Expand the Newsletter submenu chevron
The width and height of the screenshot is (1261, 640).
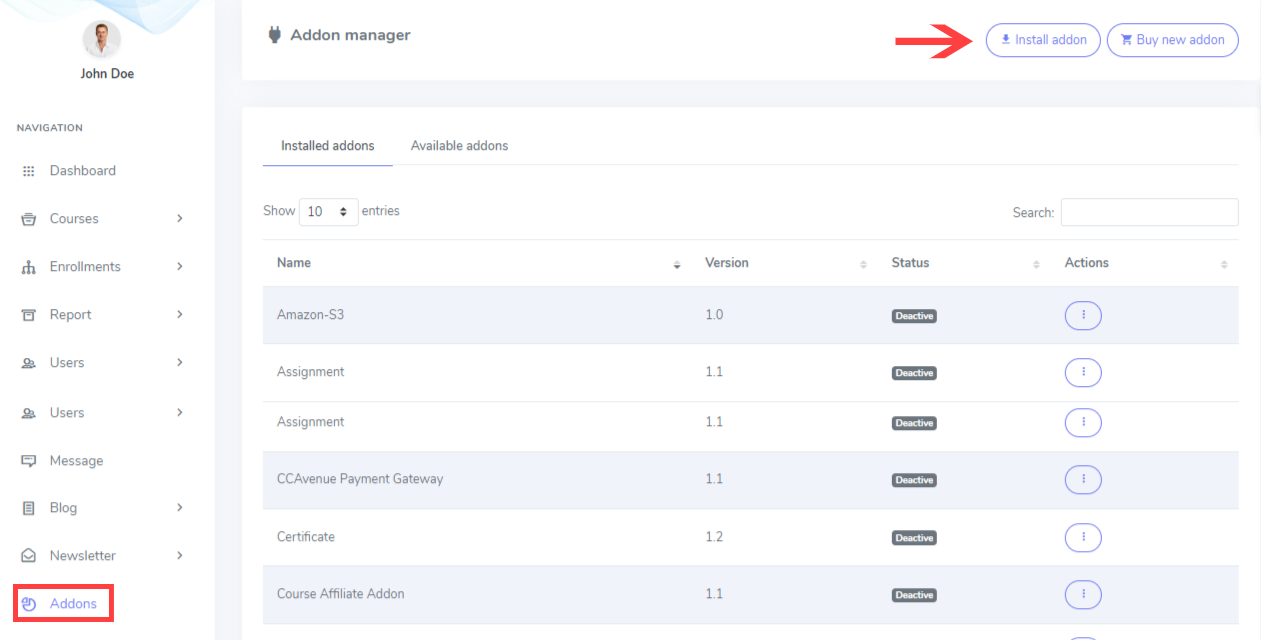(x=180, y=556)
